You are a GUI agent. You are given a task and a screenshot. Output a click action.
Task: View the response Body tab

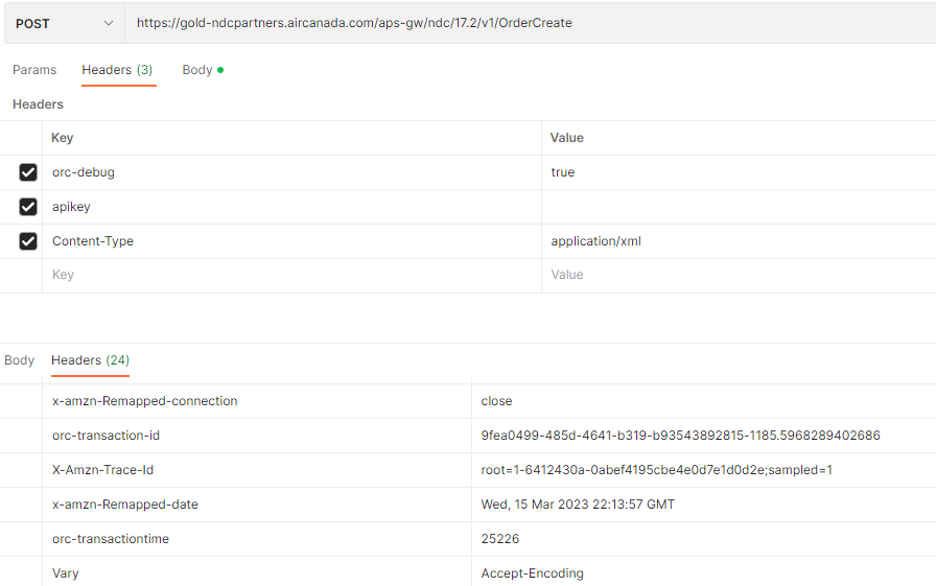[x=18, y=360]
